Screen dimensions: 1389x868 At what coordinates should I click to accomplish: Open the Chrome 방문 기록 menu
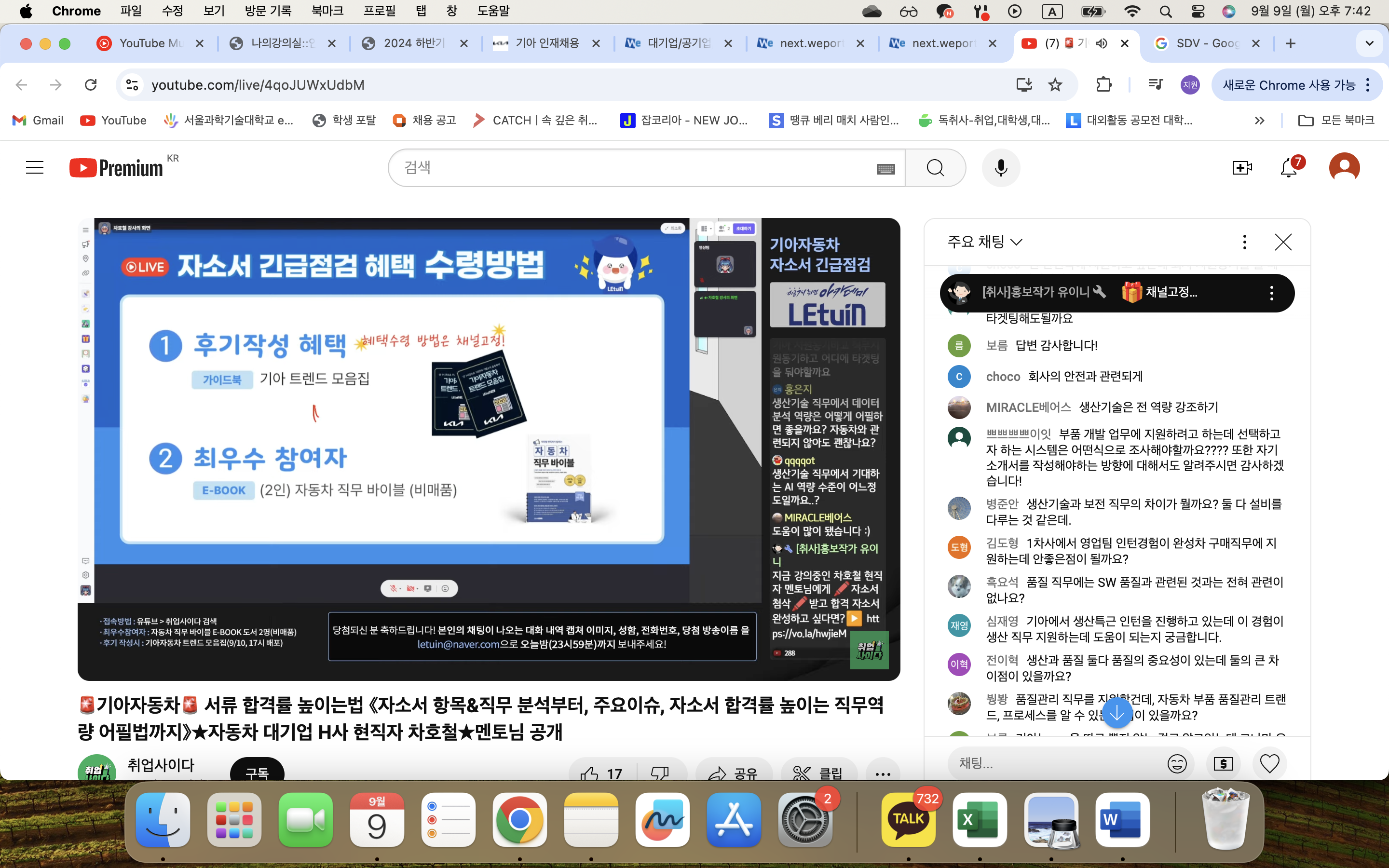(268, 11)
